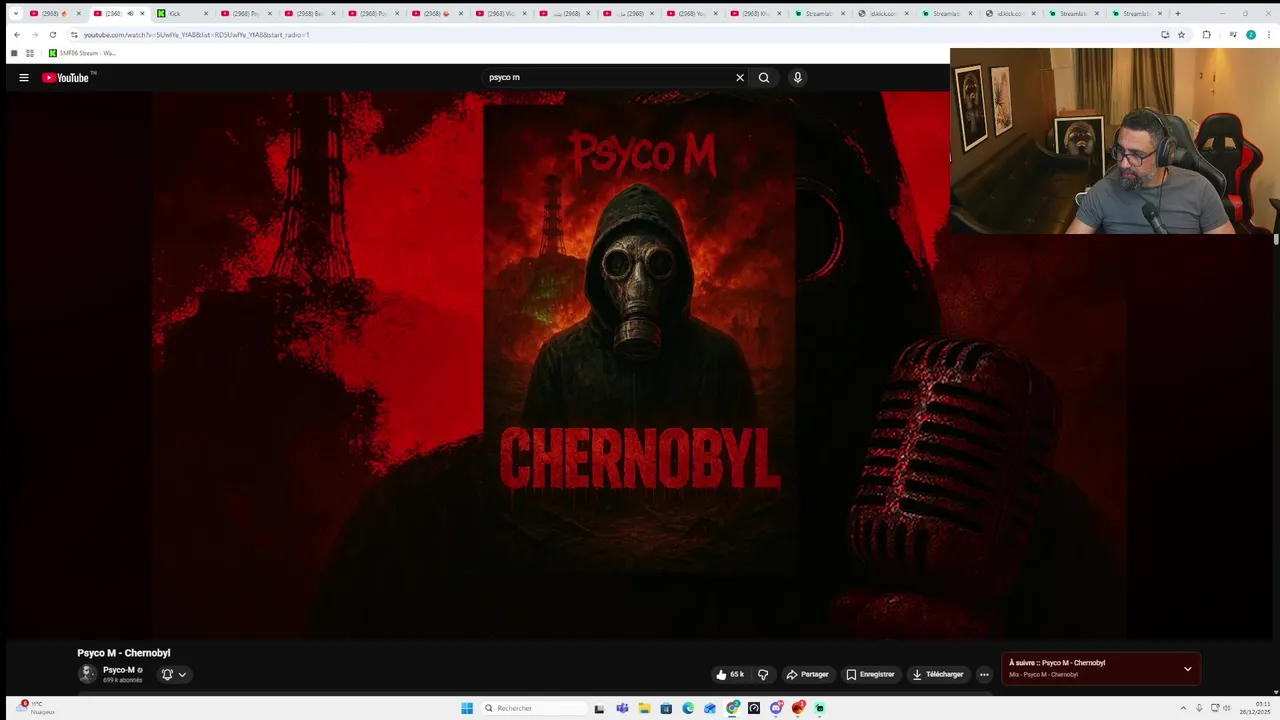Screen dimensions: 1280x720
Task: Open the Chrome apps grid shortcut
Action: [x=30, y=53]
